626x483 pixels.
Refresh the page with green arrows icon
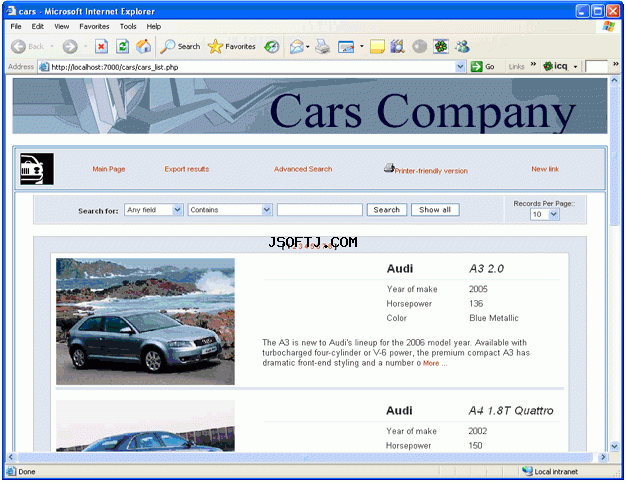[x=123, y=47]
